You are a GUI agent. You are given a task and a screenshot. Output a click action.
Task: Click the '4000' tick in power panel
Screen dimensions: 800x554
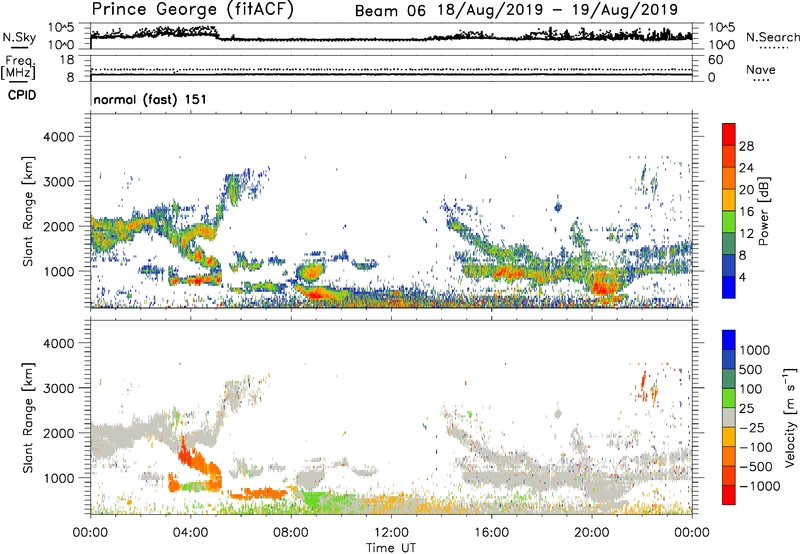coord(58,137)
